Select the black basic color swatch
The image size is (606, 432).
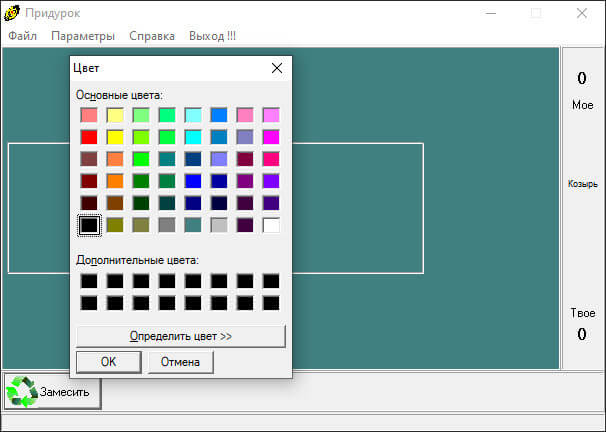[89, 225]
